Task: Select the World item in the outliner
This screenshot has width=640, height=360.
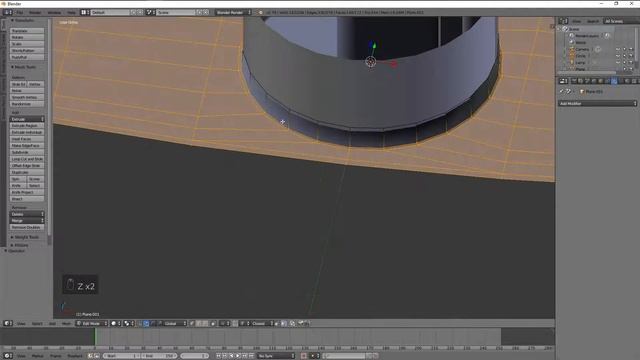Action: (x=581, y=42)
